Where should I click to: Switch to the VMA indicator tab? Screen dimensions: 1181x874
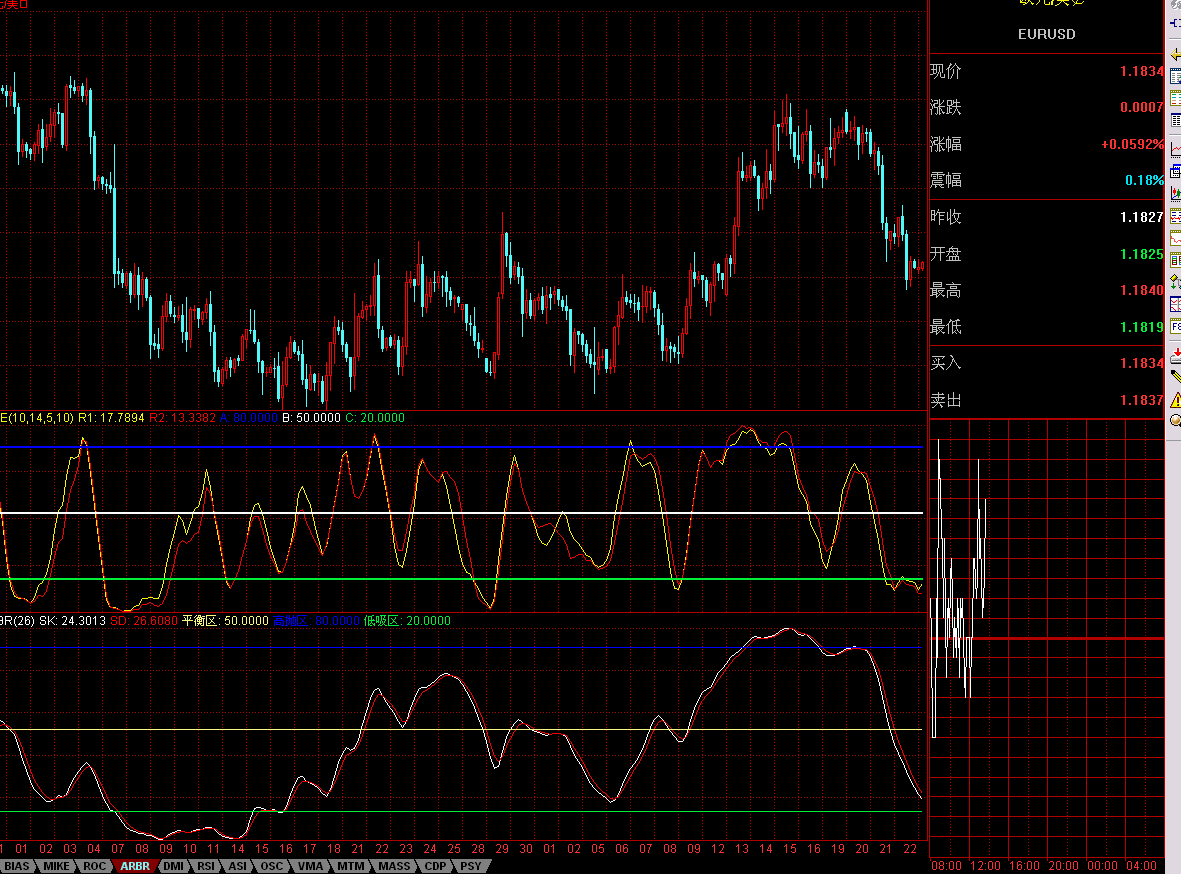click(310, 866)
